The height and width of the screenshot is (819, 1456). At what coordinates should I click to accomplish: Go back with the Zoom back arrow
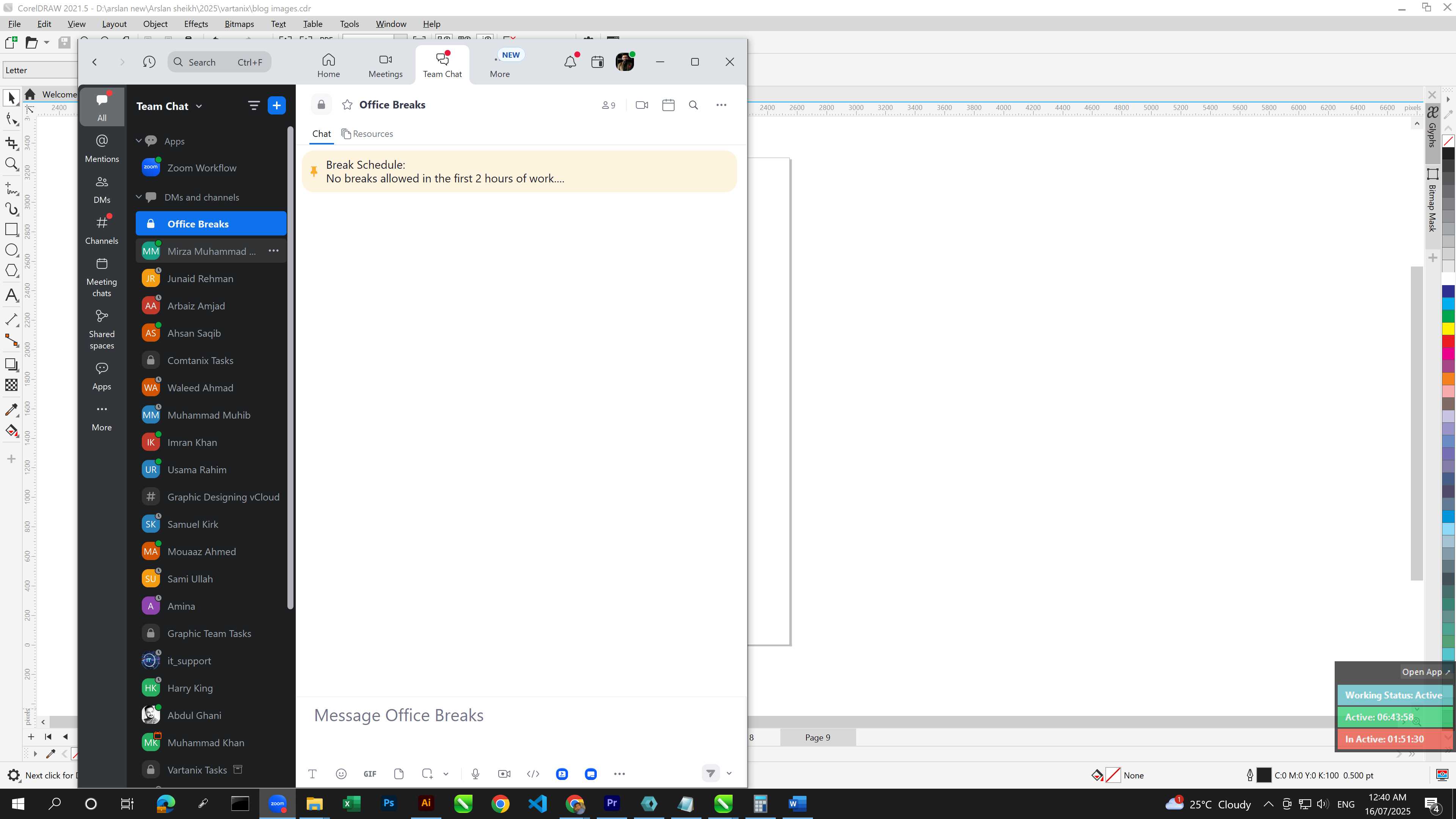tap(95, 61)
